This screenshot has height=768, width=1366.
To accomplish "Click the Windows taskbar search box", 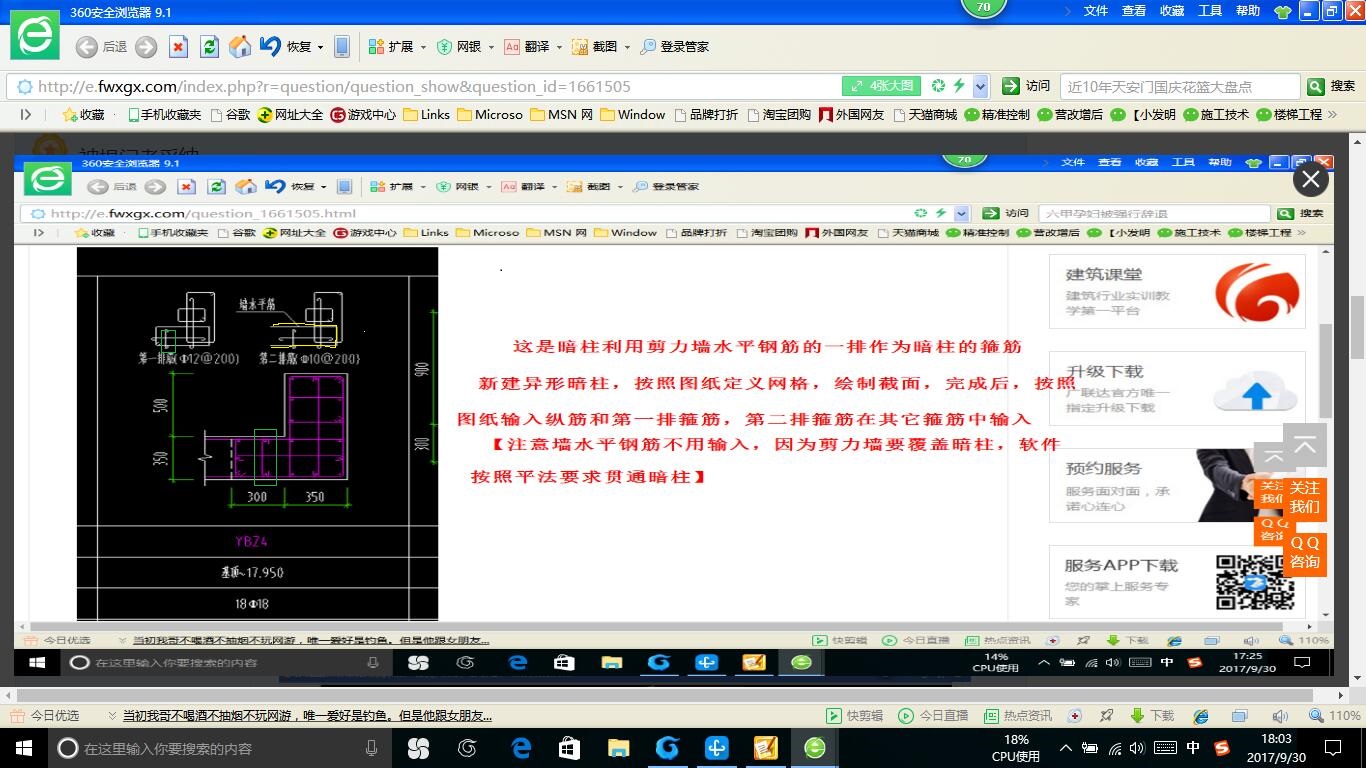I will point(220,748).
